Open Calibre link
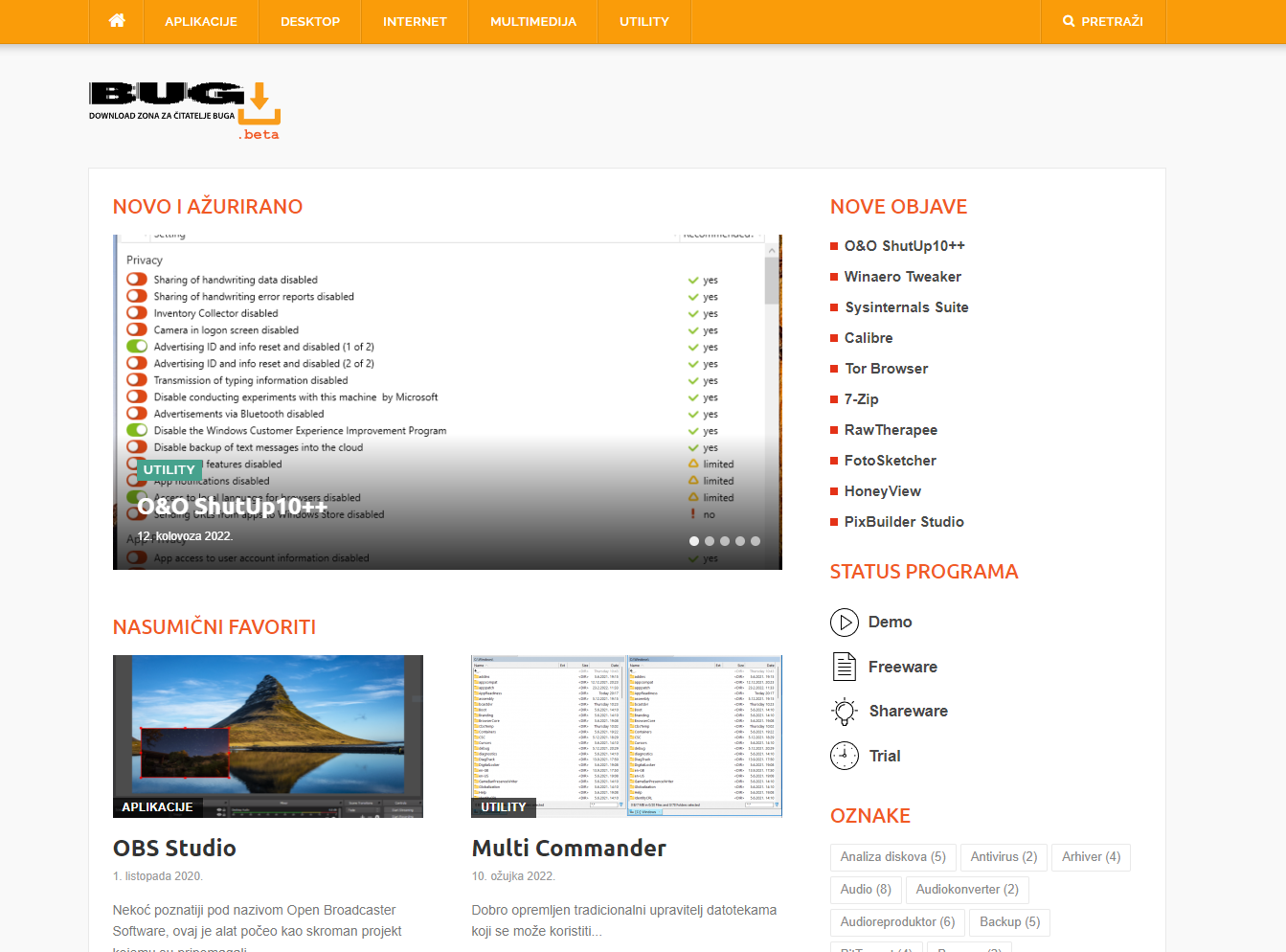The height and width of the screenshot is (952, 1286). coord(869,338)
